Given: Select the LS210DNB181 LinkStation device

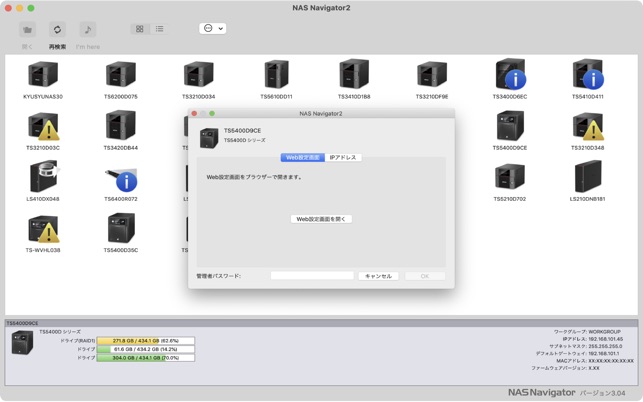Looking at the screenshot, I should point(588,182).
